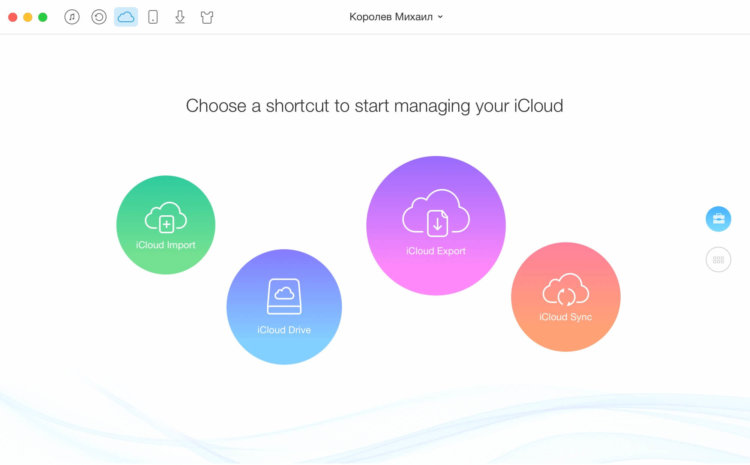Screen dimensions: 750x465
Task: Select the blue briefcase shortcuts view button
Action: [x=718, y=219]
